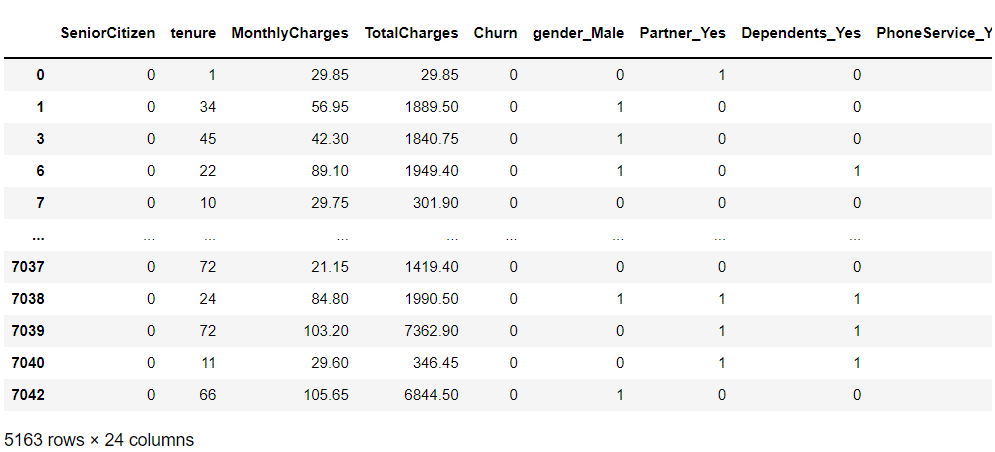Click the truncated PhoneService column header
Image resolution: width=995 pixels, height=452 pixels.
click(x=934, y=33)
